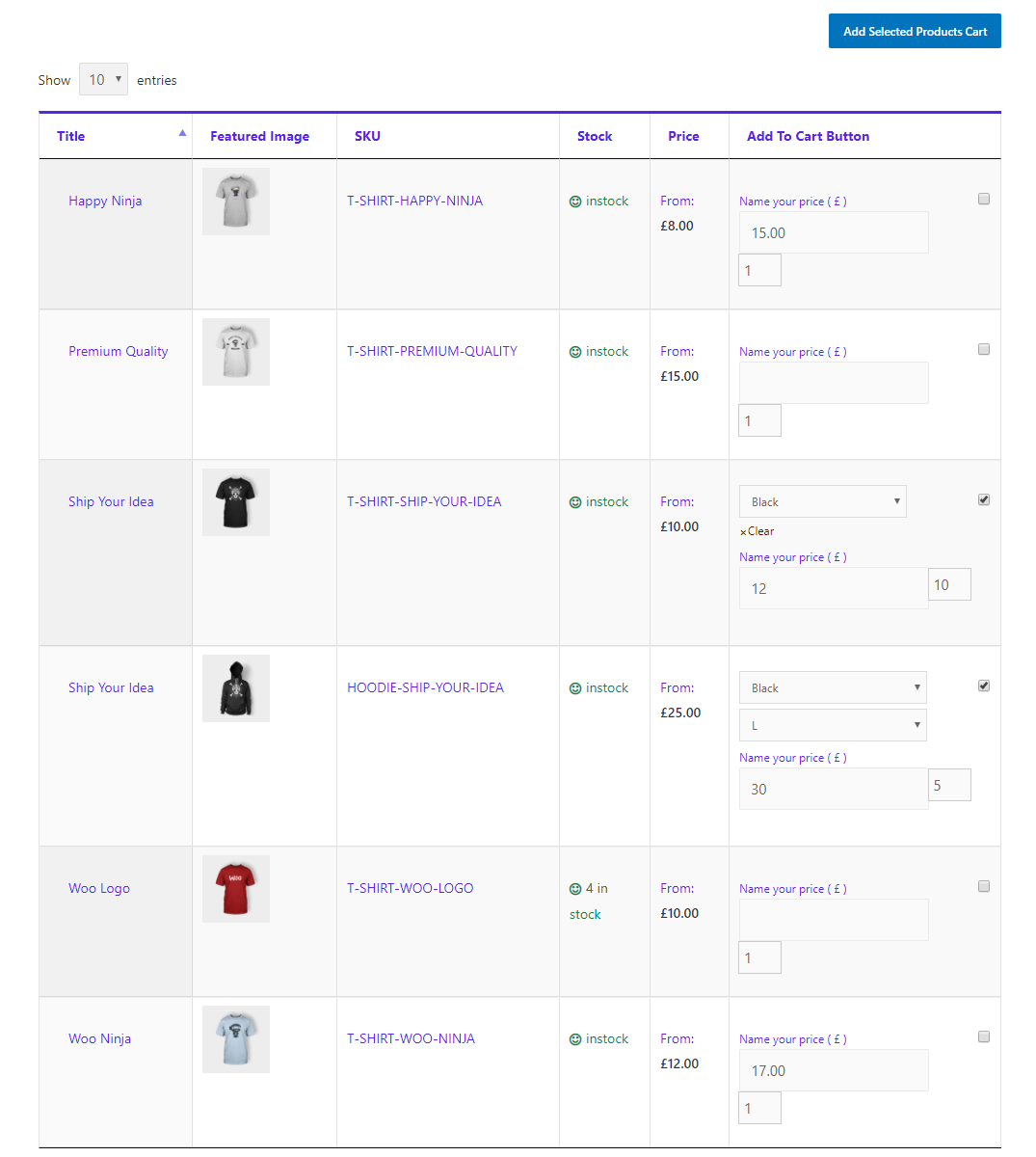This screenshot has height=1157, width=1036.
Task: Click the instock icon beside Premium Quality
Action: [573, 351]
